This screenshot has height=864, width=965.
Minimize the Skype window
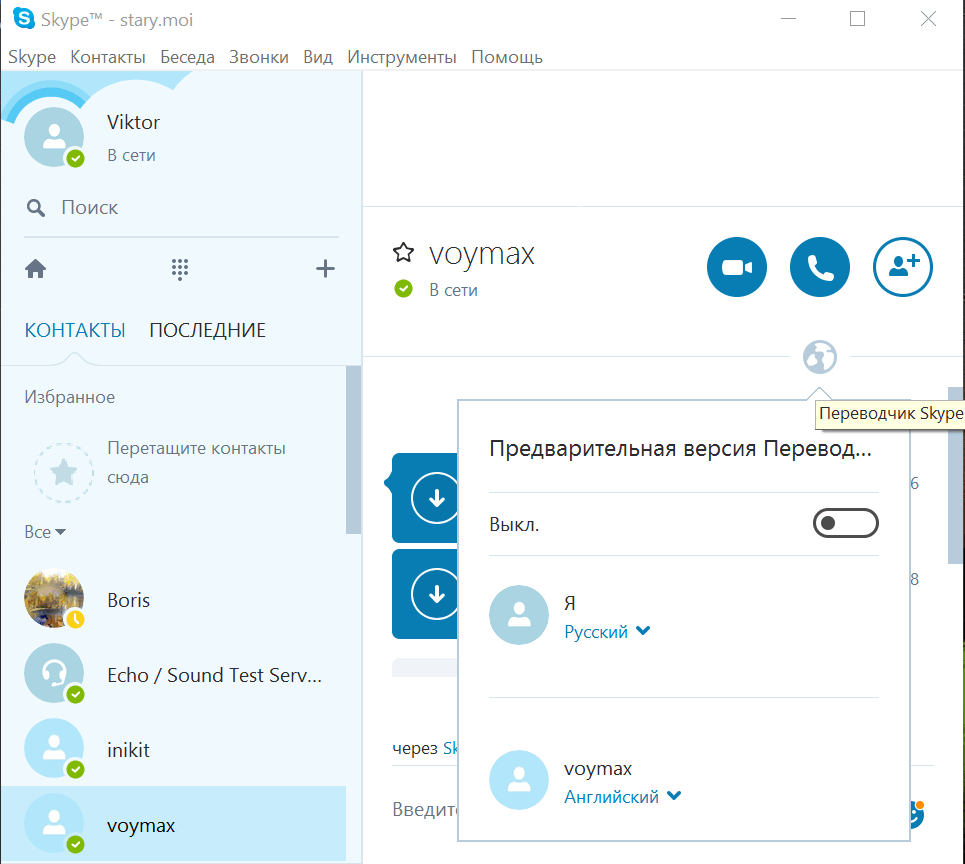click(x=788, y=19)
